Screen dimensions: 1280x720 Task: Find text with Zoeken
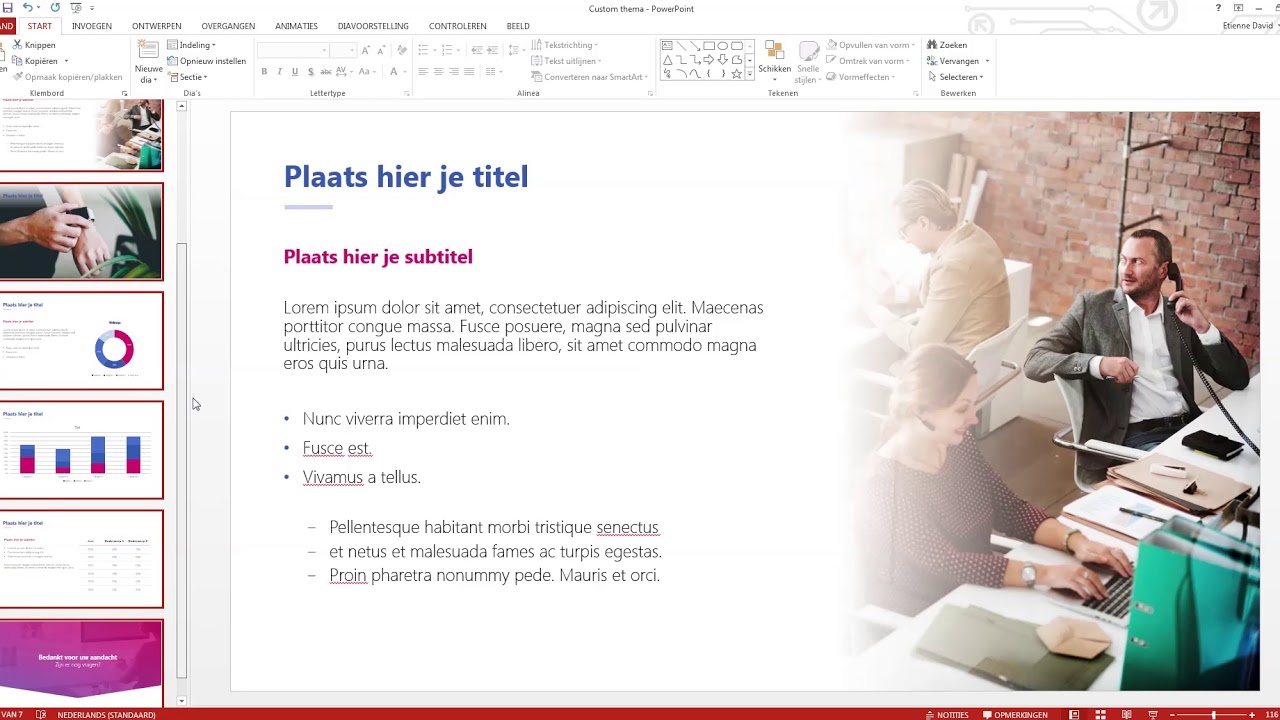coord(947,45)
